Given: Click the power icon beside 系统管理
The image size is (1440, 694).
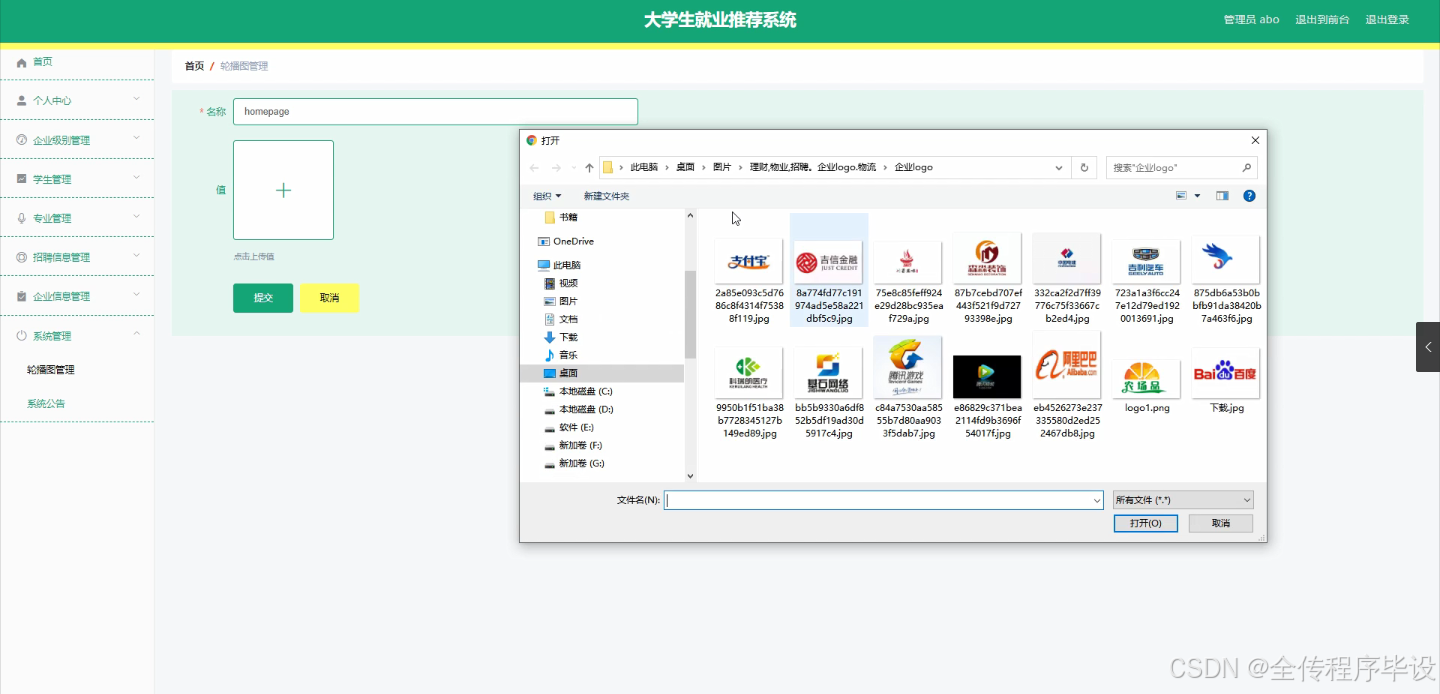Looking at the screenshot, I should click(x=22, y=336).
